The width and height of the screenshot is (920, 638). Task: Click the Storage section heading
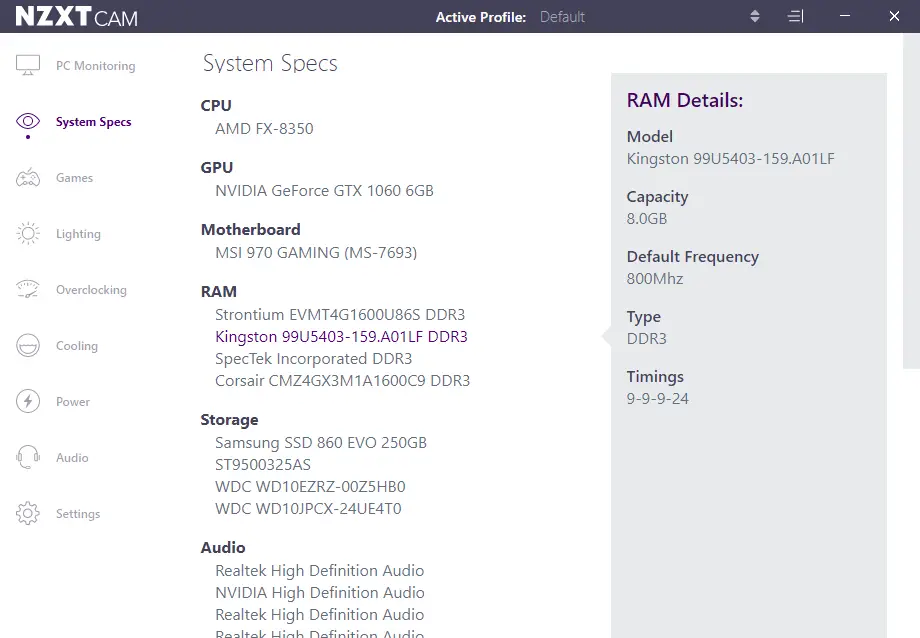pyautogui.click(x=229, y=420)
